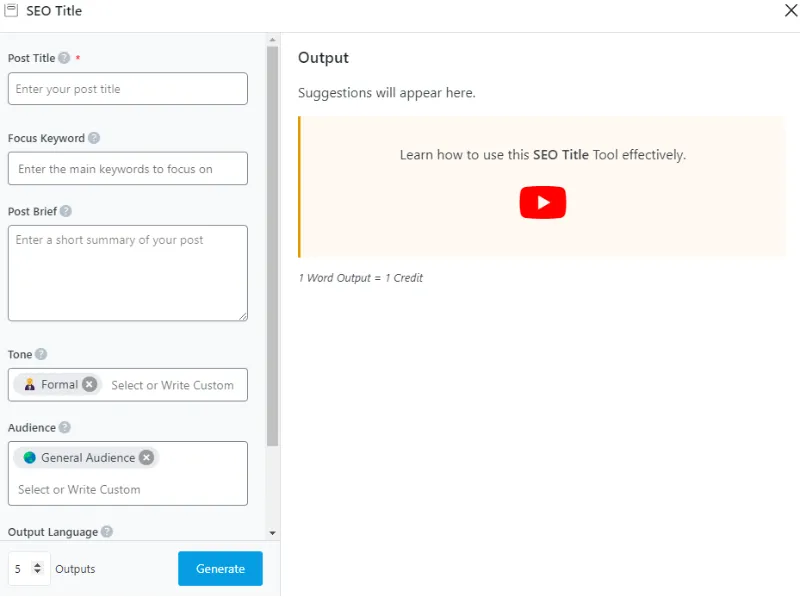Click the Audience help icon

pos(65,427)
